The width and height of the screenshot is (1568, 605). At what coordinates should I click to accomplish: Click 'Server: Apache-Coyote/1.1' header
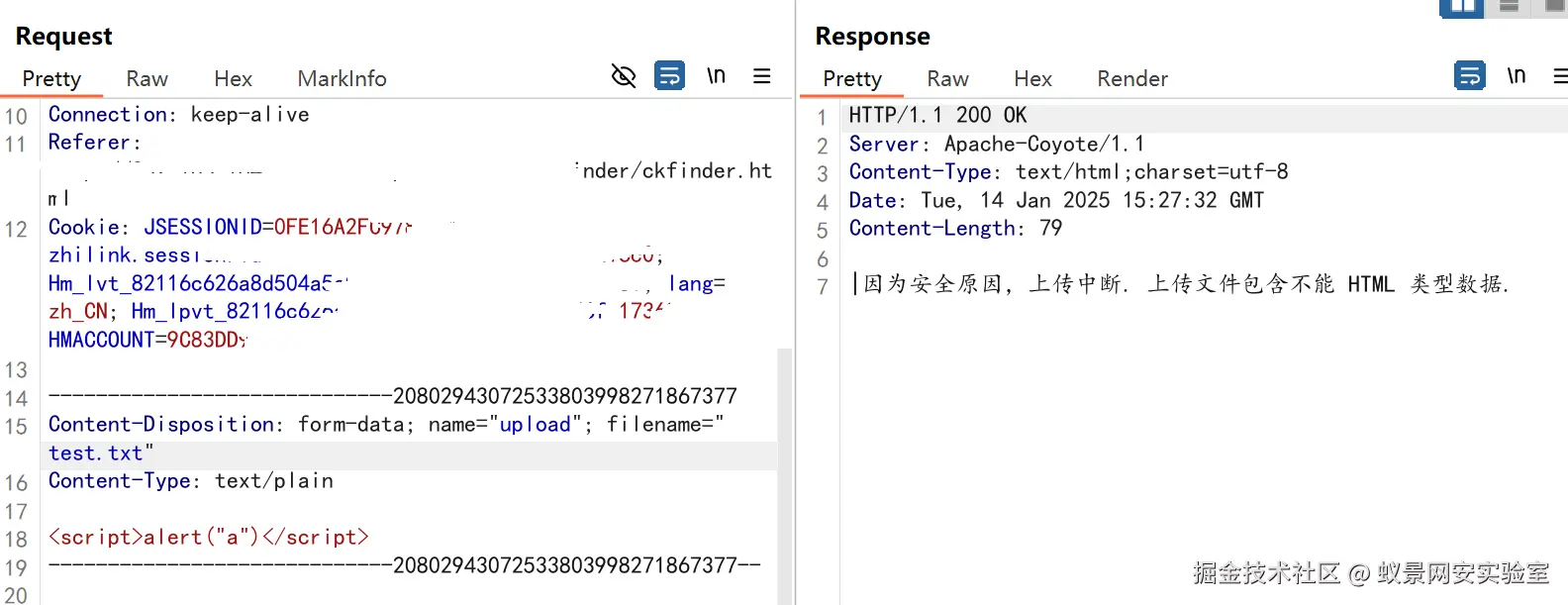coord(997,145)
